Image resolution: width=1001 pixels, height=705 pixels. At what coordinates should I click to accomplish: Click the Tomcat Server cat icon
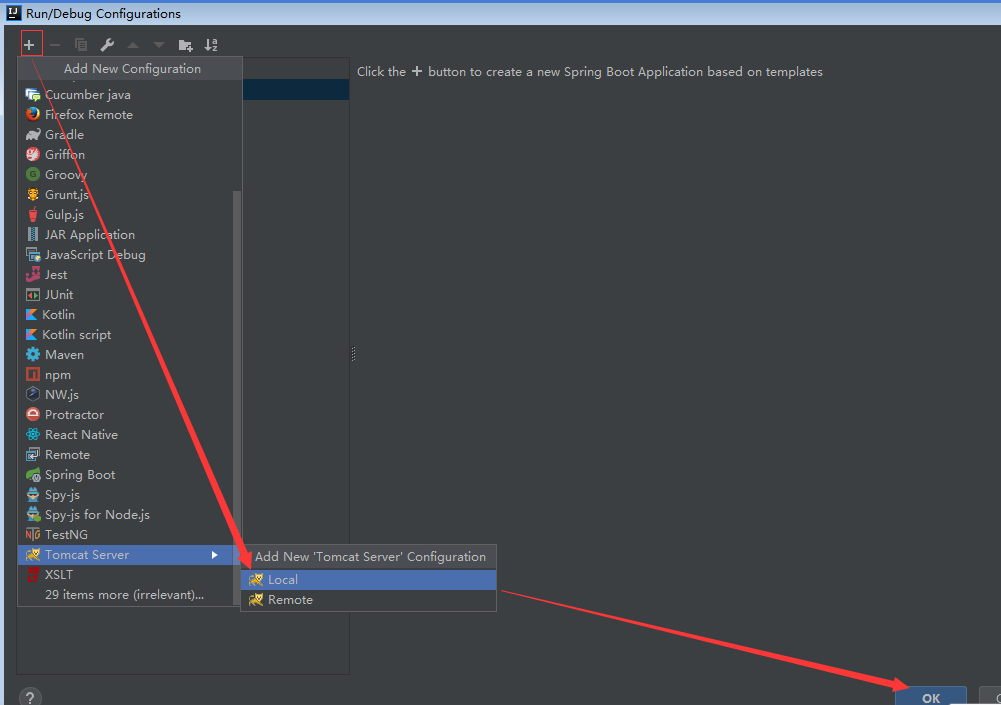point(33,555)
